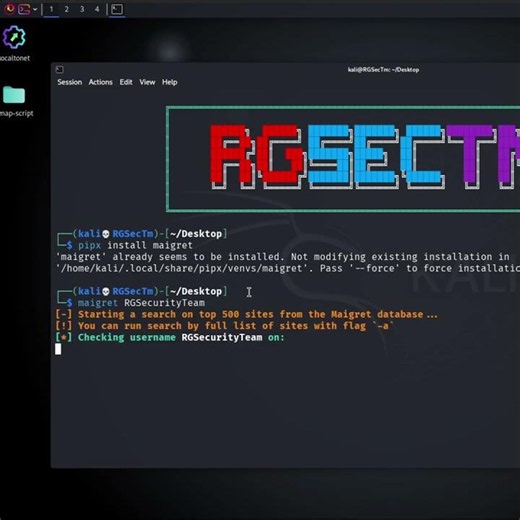Open the Help menu

click(x=169, y=82)
